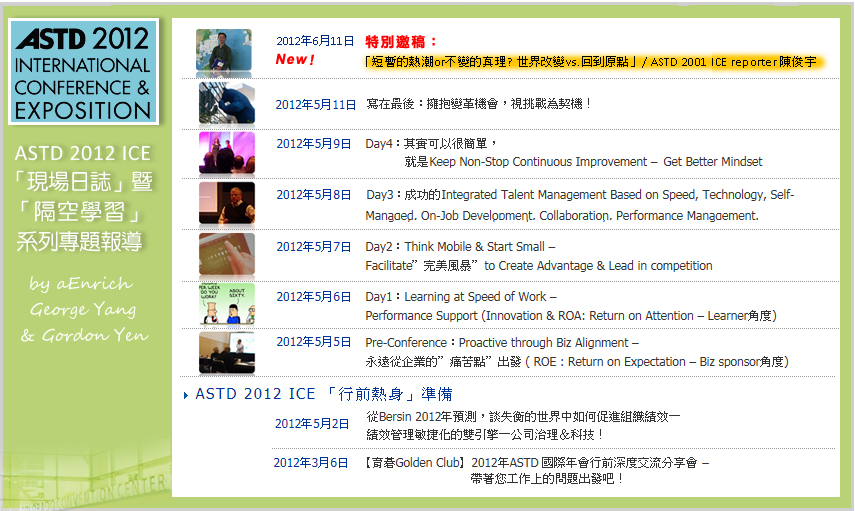Click the Day3 speaker photo thumbnail
Viewport: 855px width, 511px height.
[226, 203]
